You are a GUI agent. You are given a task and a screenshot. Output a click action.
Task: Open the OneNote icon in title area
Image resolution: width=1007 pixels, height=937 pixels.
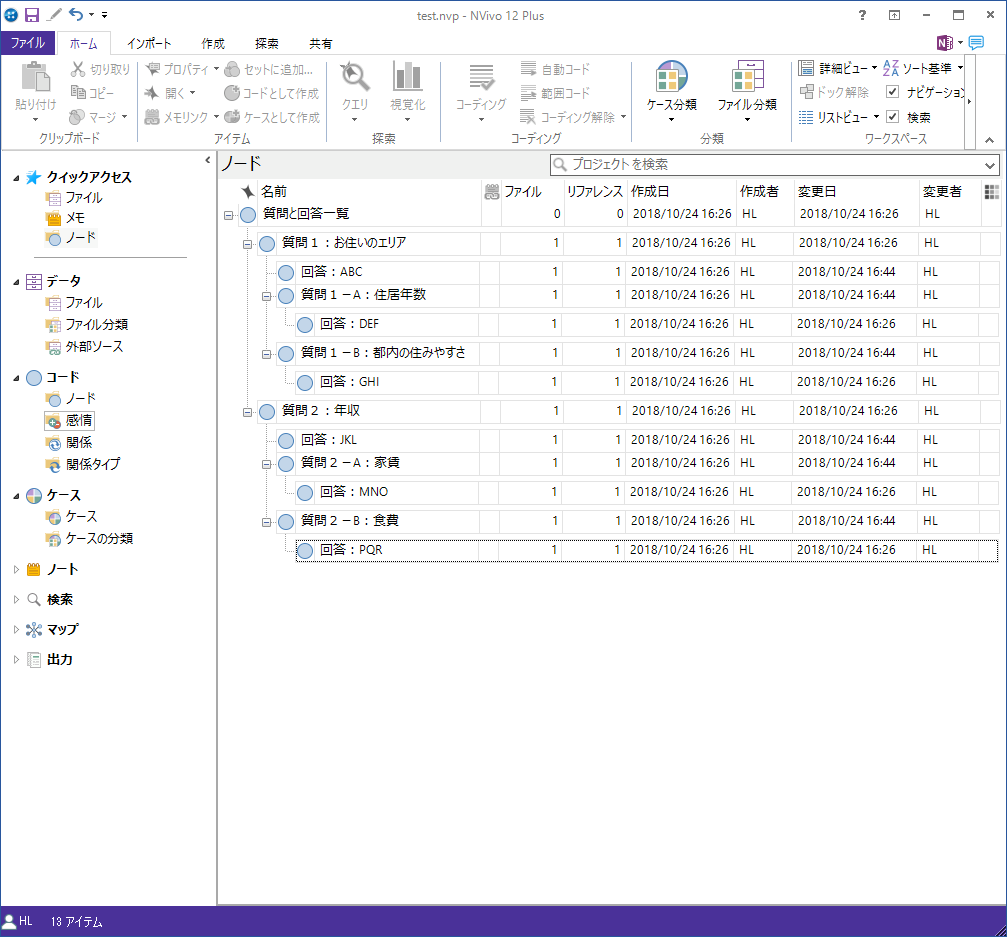pyautogui.click(x=944, y=43)
